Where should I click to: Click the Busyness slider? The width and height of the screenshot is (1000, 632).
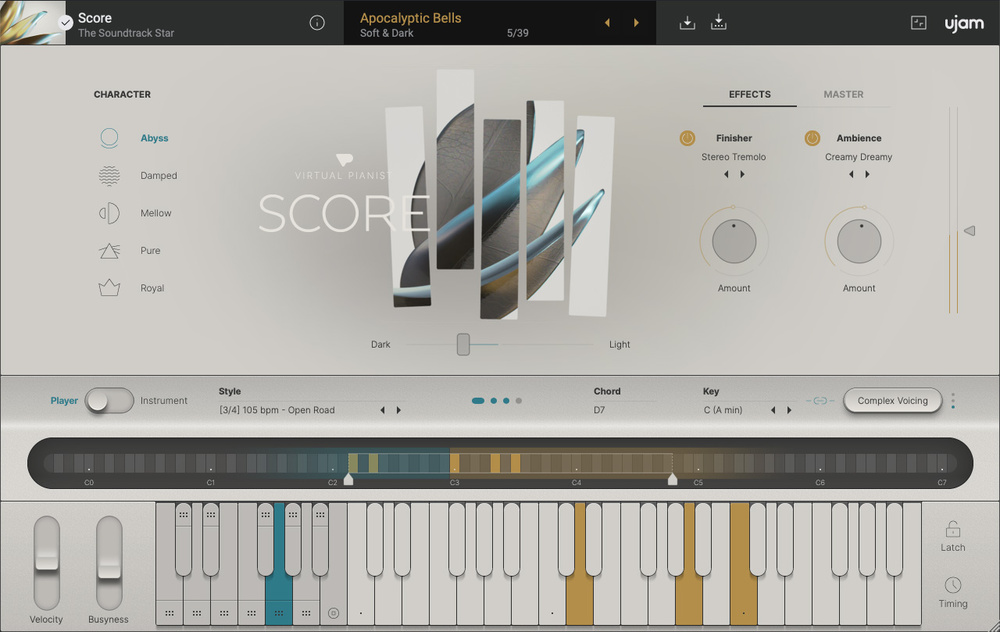pos(109,563)
